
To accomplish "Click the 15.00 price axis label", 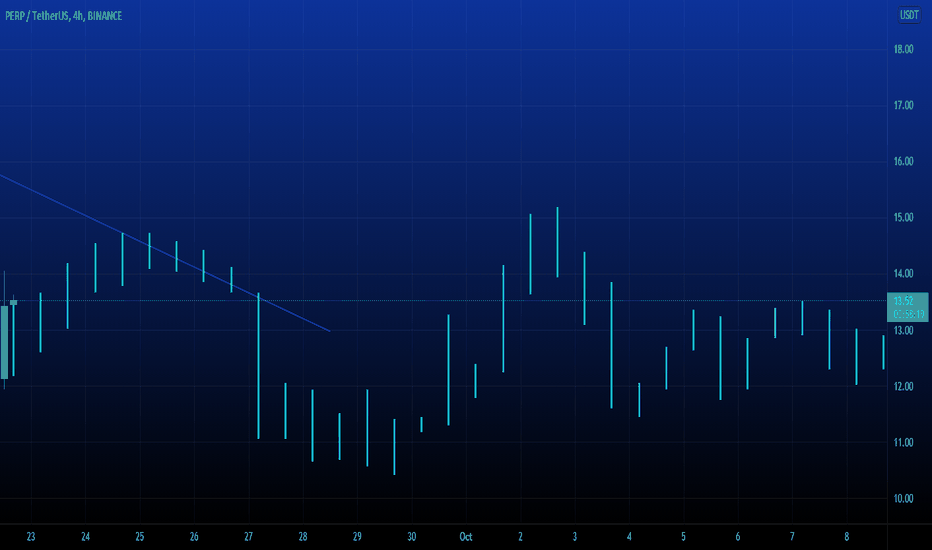I will click(903, 218).
